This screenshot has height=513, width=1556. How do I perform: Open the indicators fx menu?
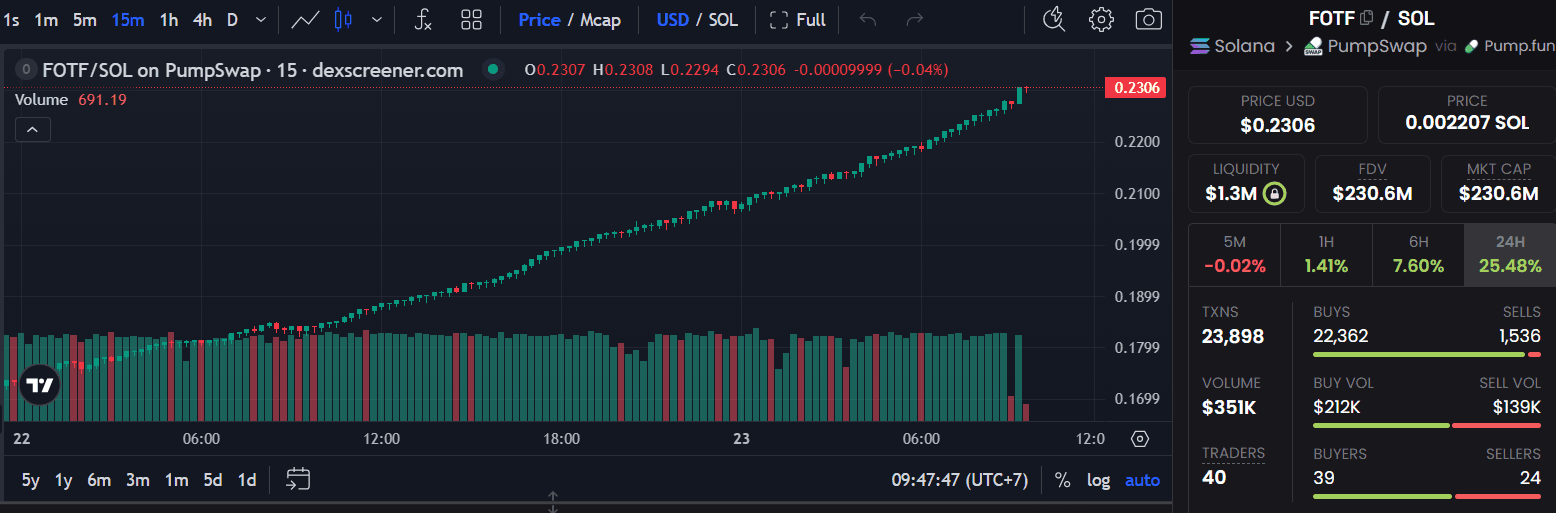[x=423, y=19]
